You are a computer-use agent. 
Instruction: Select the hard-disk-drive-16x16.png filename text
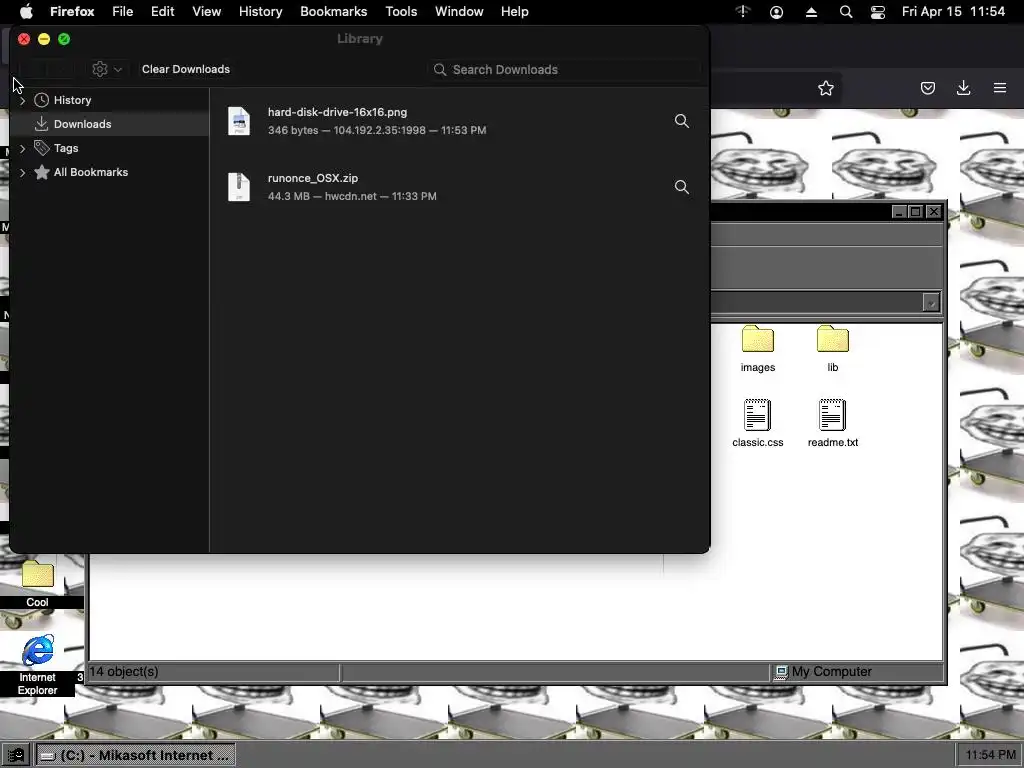pyautogui.click(x=337, y=112)
